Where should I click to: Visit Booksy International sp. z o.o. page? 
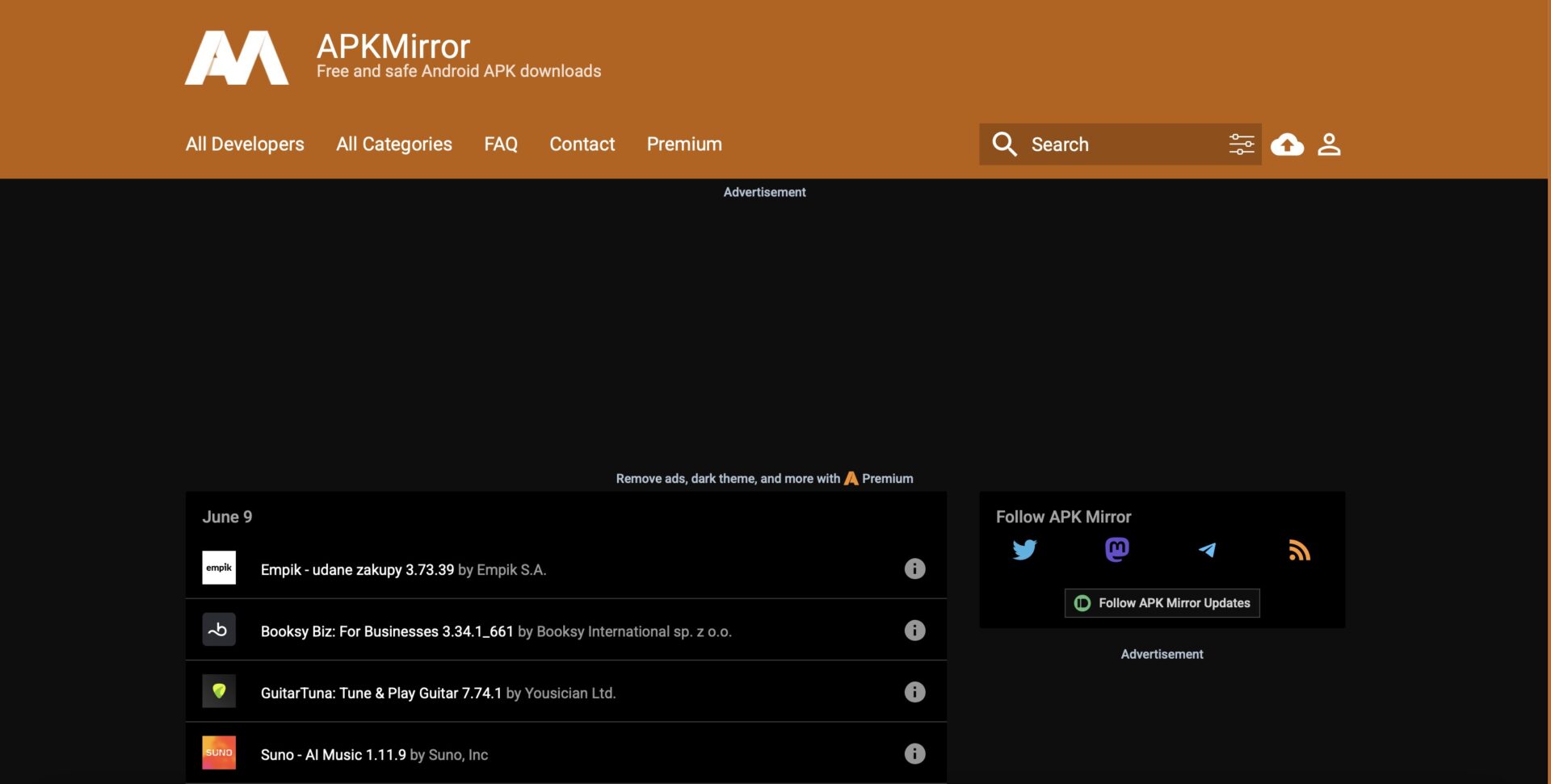634,631
